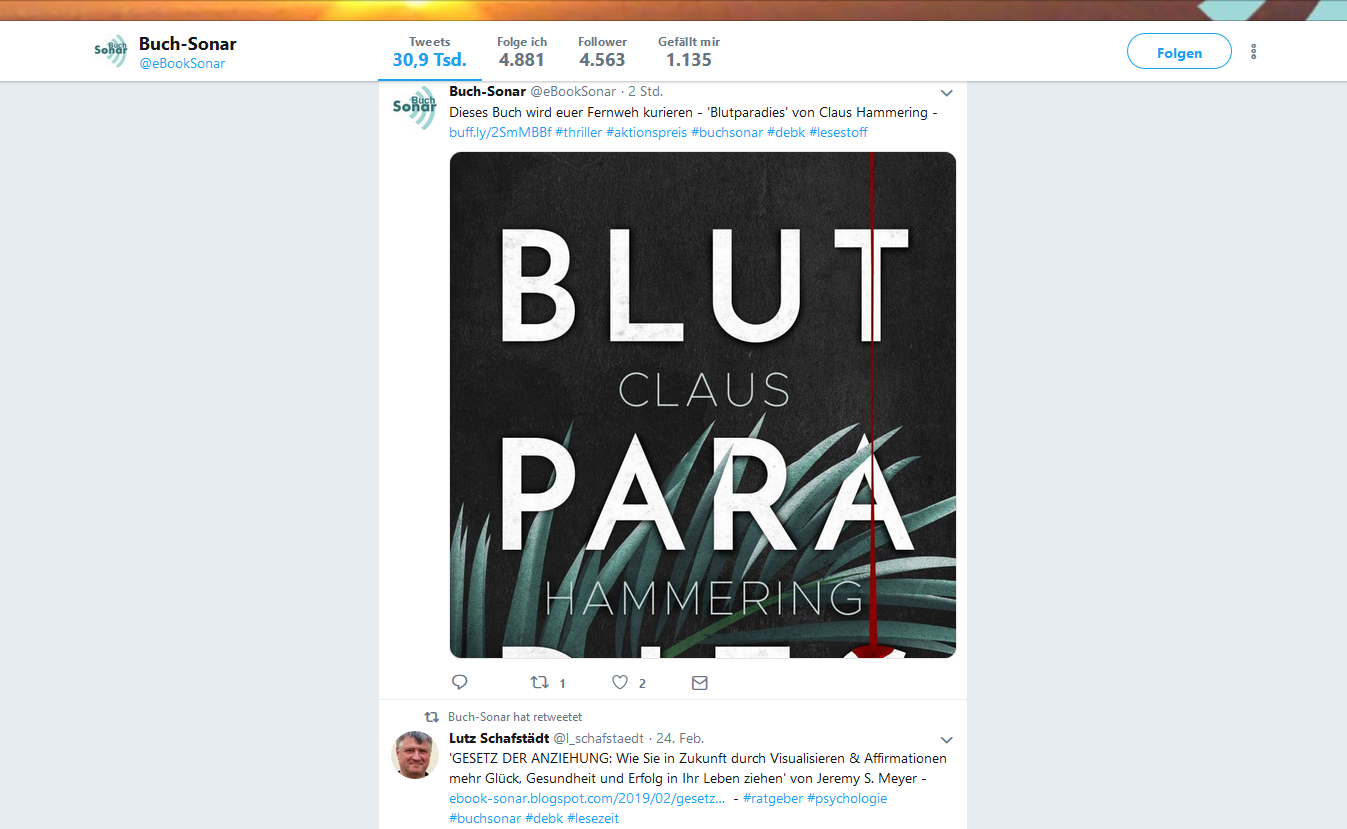Viewport: 1347px width, 829px height.
Task: Open the Gefällt mir tab
Action: [x=689, y=51]
